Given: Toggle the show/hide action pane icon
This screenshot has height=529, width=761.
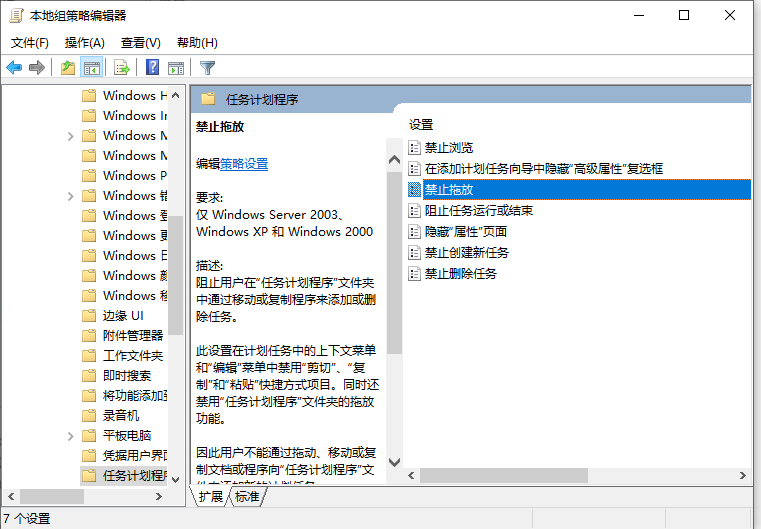Looking at the screenshot, I should click(x=176, y=68).
